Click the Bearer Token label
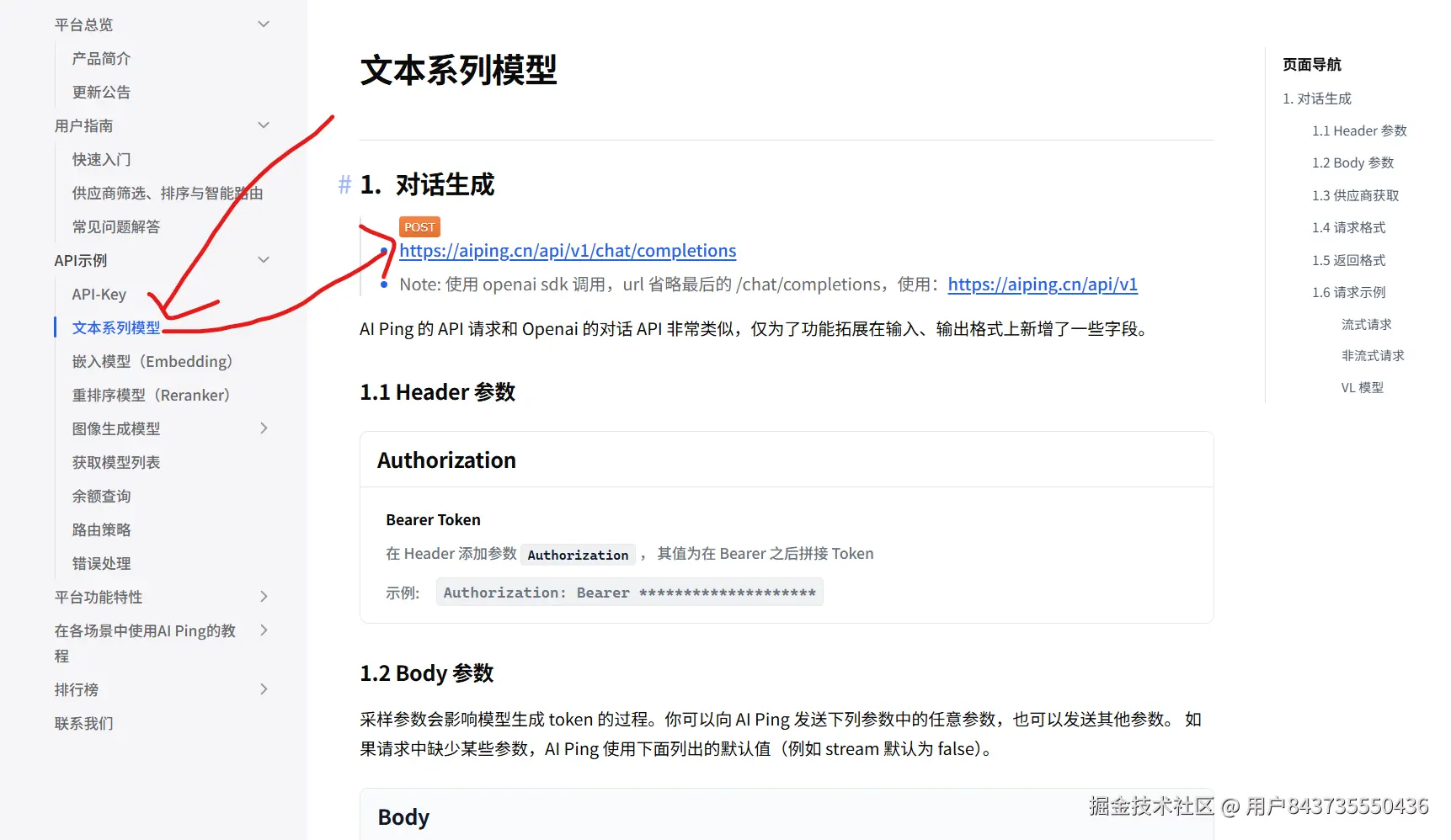Viewport: 1451px width, 840px height. [x=433, y=520]
